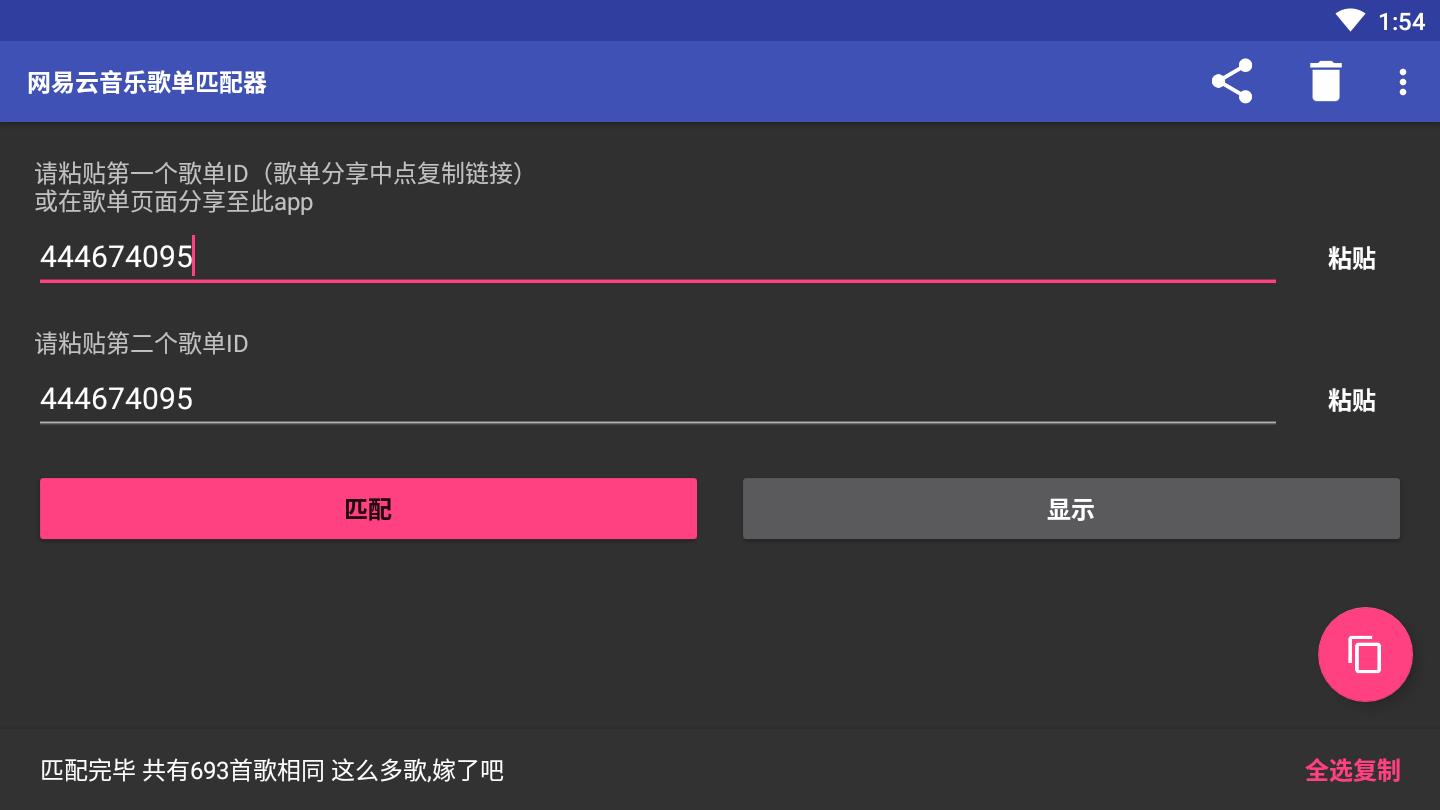Click the grey 显示 button
This screenshot has height=810, width=1440.
[x=1071, y=509]
